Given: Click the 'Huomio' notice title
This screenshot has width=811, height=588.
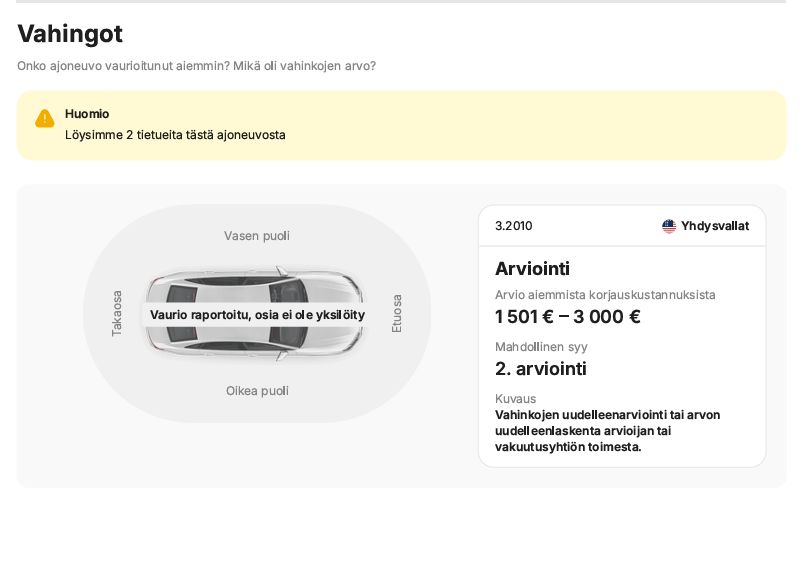Looking at the screenshot, I should (x=87, y=114).
